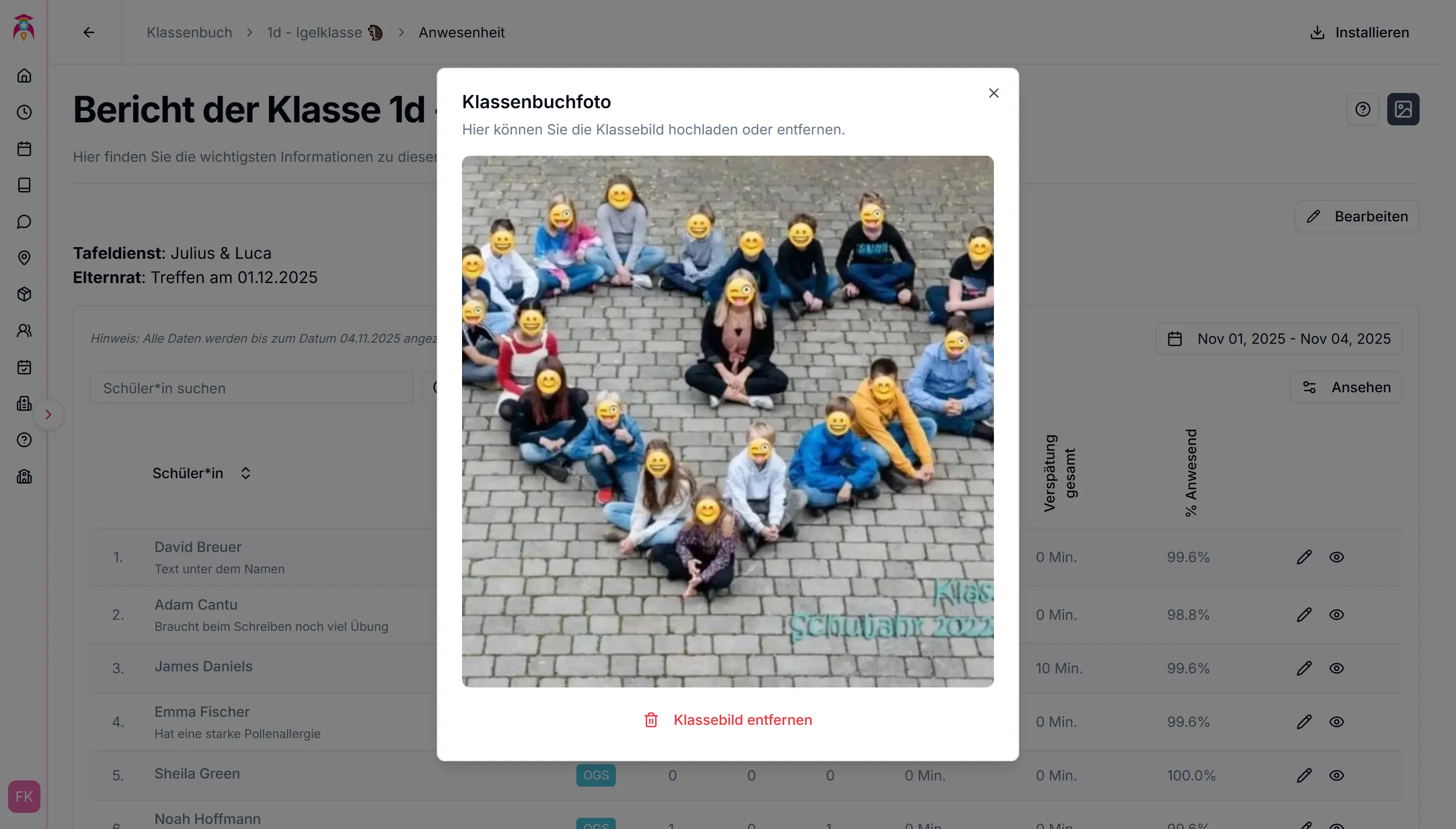Click the help question mark next to the photo button

pyautogui.click(x=1362, y=109)
